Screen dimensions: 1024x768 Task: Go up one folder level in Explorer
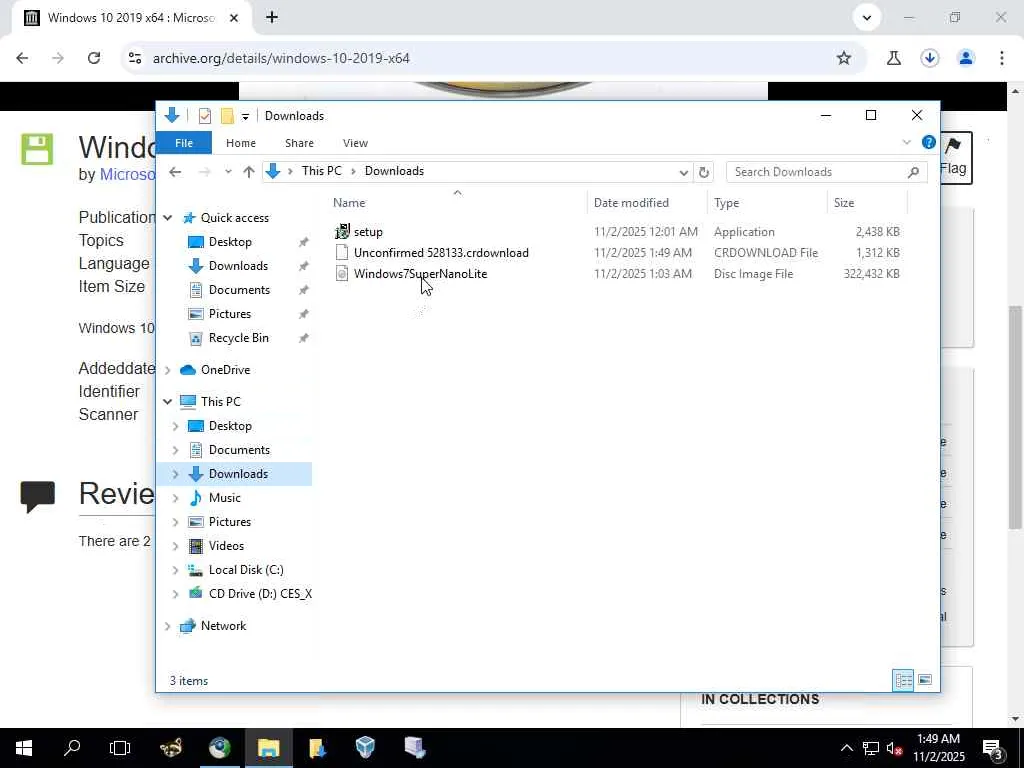(249, 172)
